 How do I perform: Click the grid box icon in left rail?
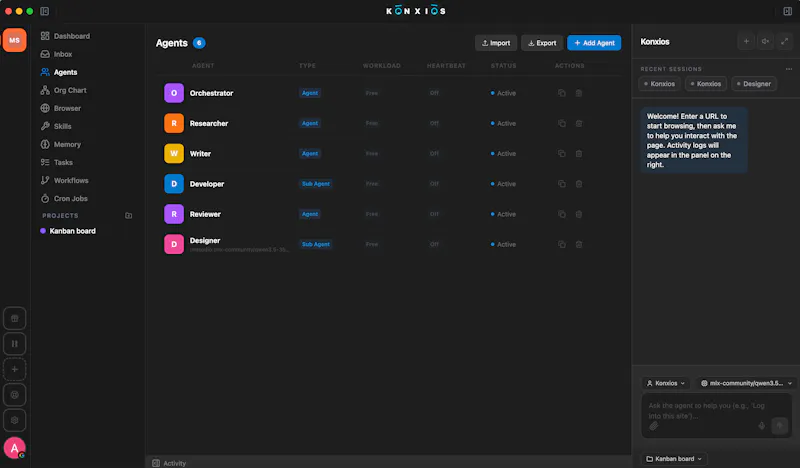(x=15, y=319)
